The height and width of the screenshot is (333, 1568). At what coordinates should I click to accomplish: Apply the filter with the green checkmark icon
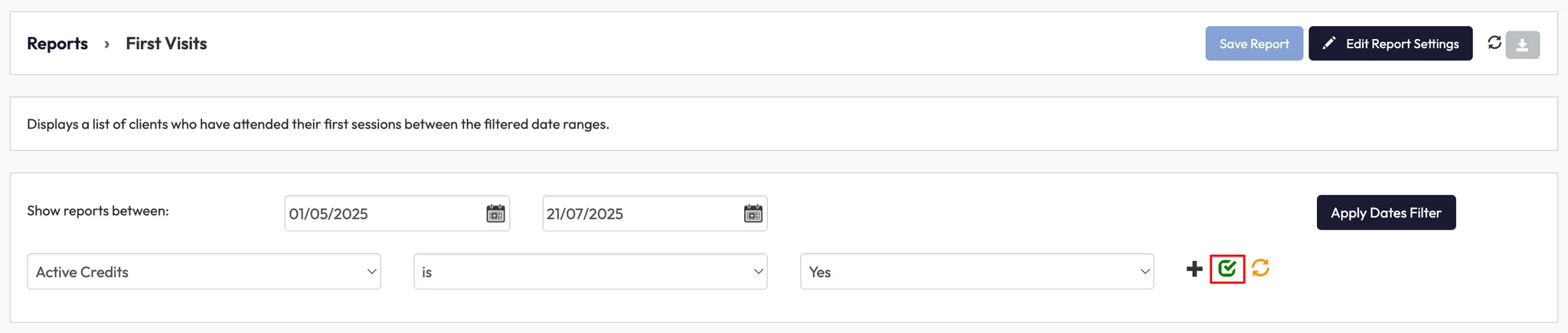pyautogui.click(x=1227, y=268)
